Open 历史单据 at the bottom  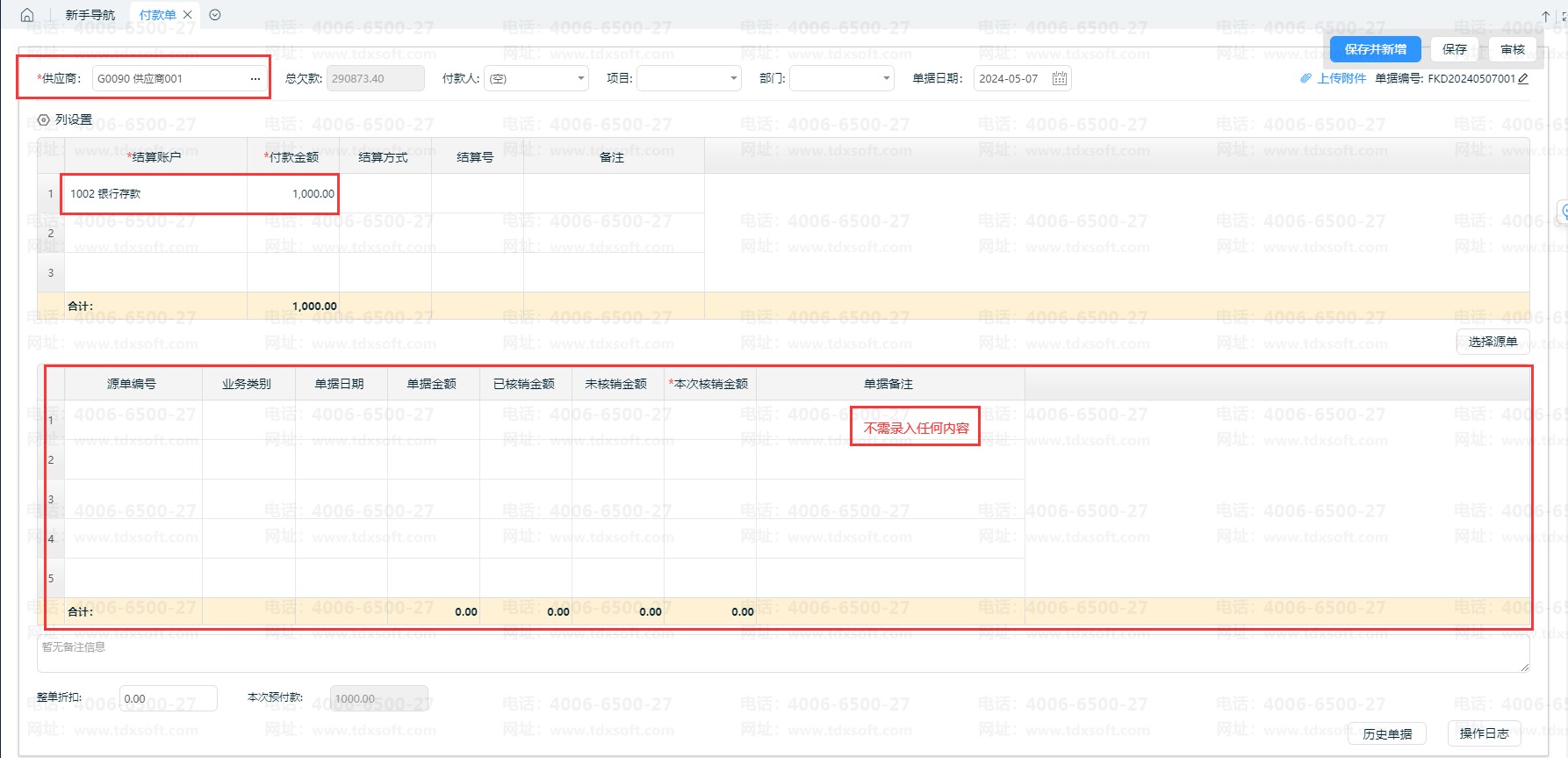(1387, 733)
